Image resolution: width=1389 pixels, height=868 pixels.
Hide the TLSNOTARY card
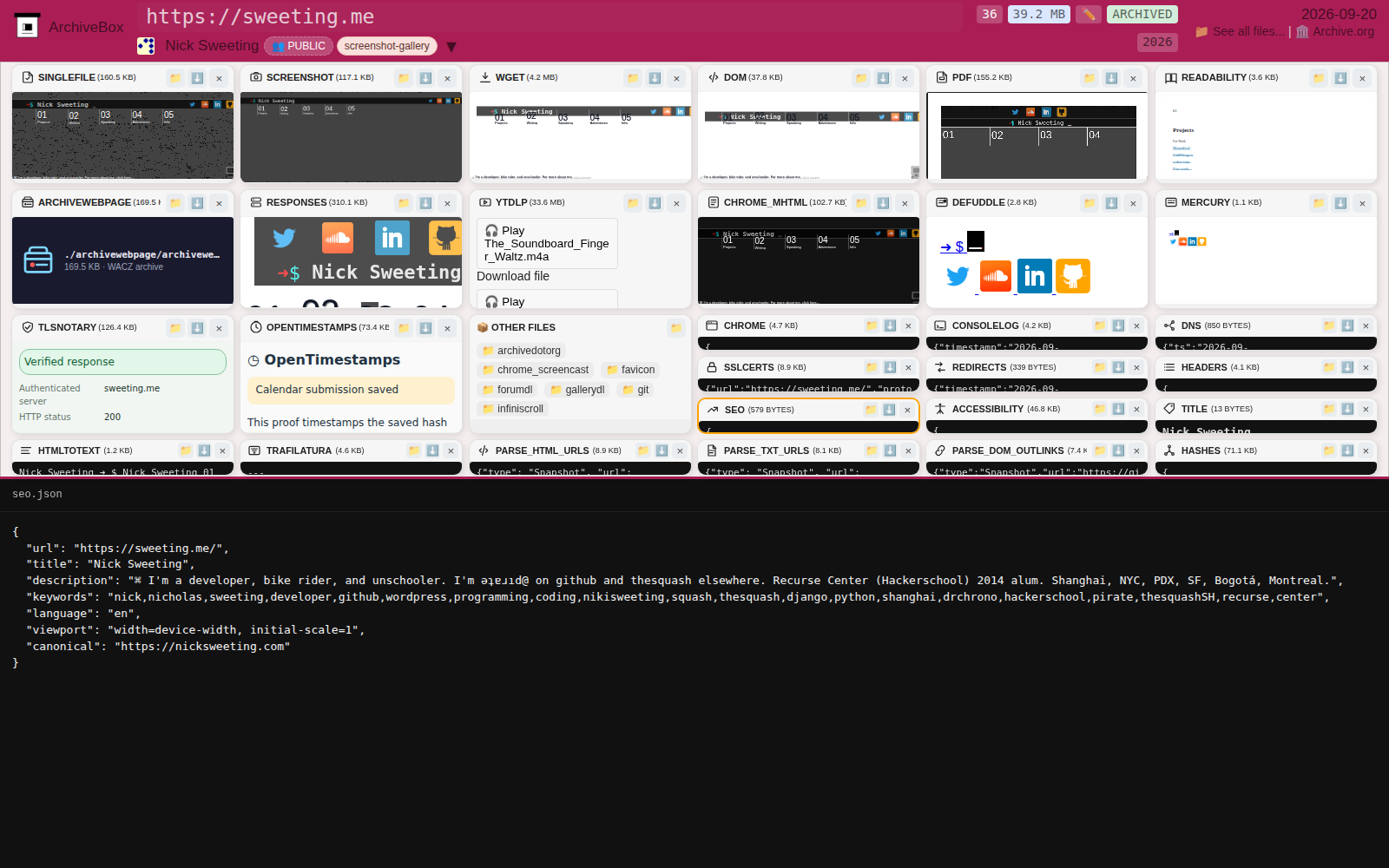[x=219, y=328]
